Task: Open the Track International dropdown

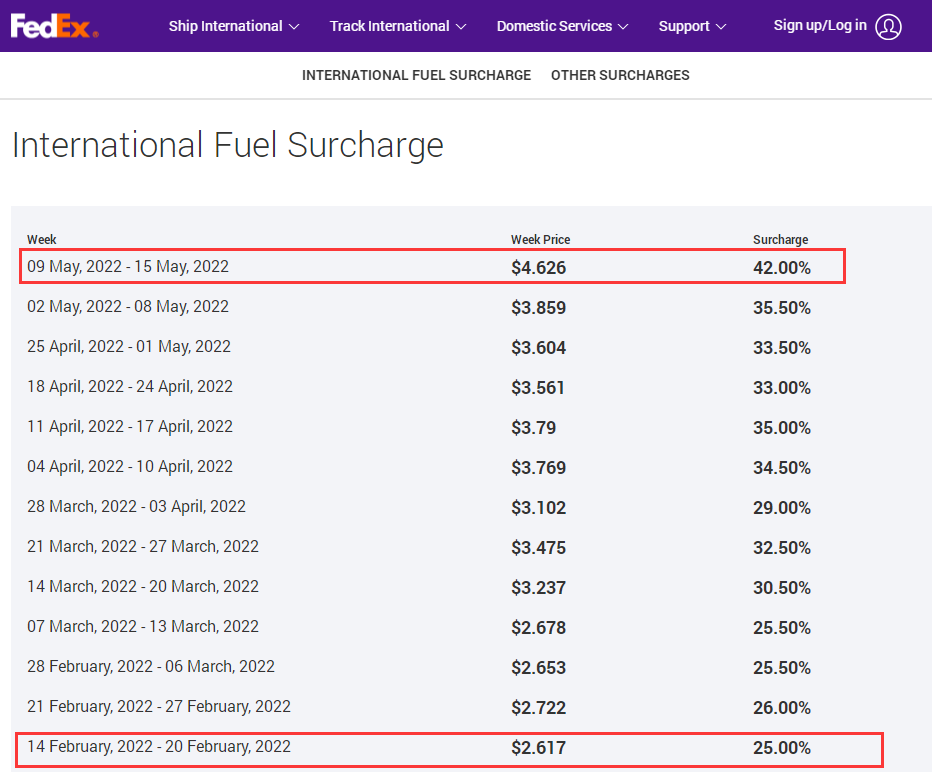Action: tap(397, 26)
